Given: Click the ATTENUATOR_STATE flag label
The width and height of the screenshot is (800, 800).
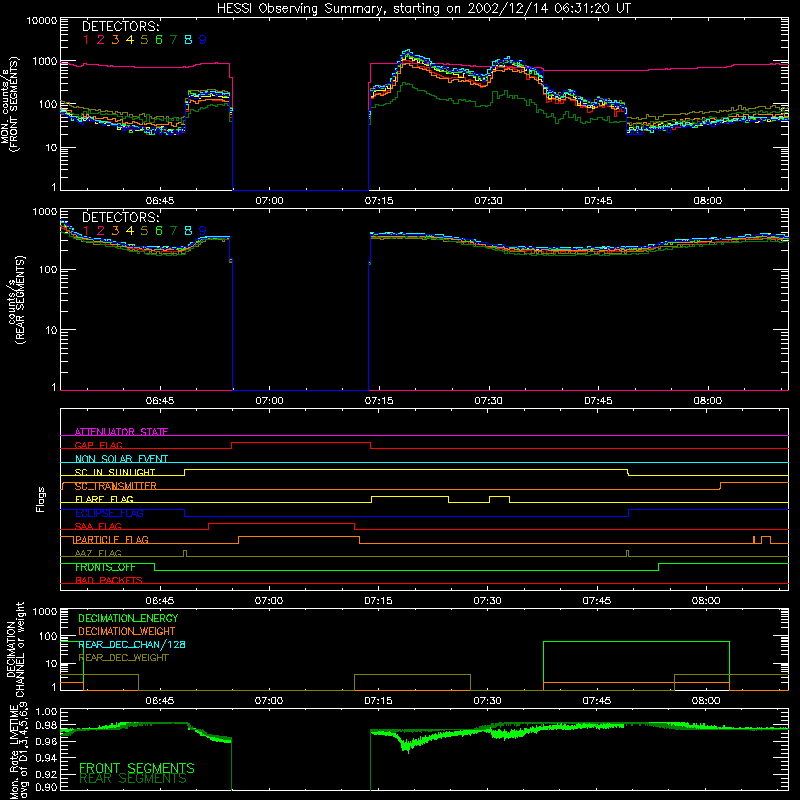Looking at the screenshot, I should coord(121,432).
